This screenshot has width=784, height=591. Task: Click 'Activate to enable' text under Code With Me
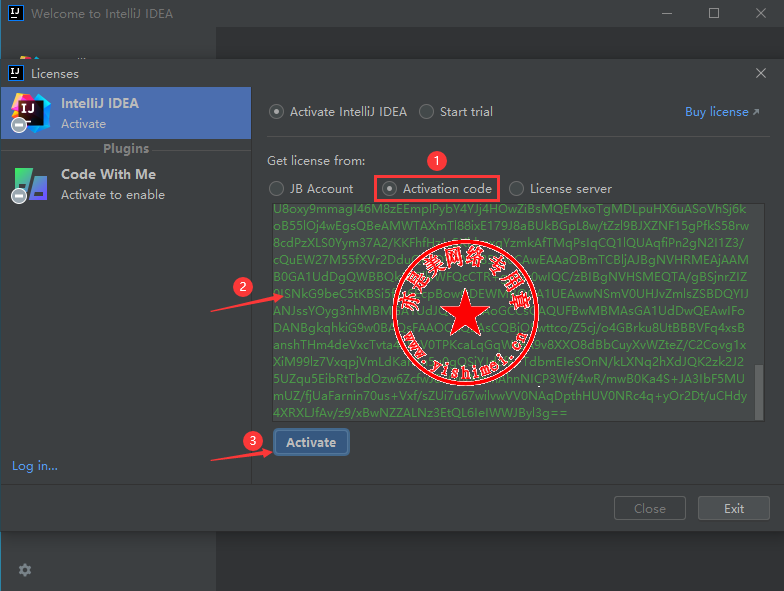(113, 194)
